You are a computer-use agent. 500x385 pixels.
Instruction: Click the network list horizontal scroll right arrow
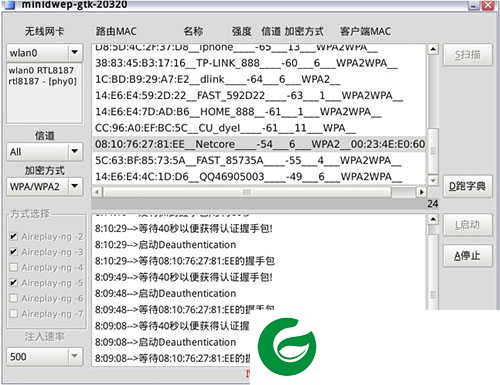pos(421,192)
